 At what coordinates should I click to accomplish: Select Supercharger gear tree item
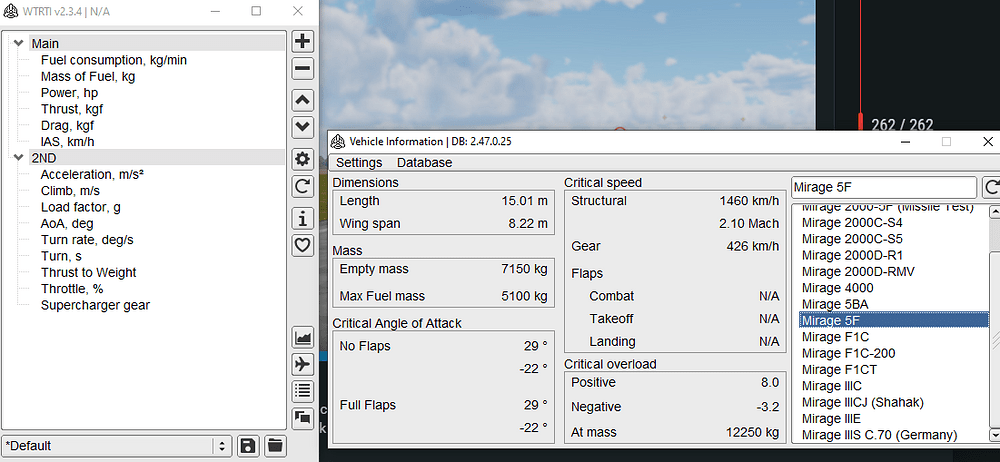95,305
